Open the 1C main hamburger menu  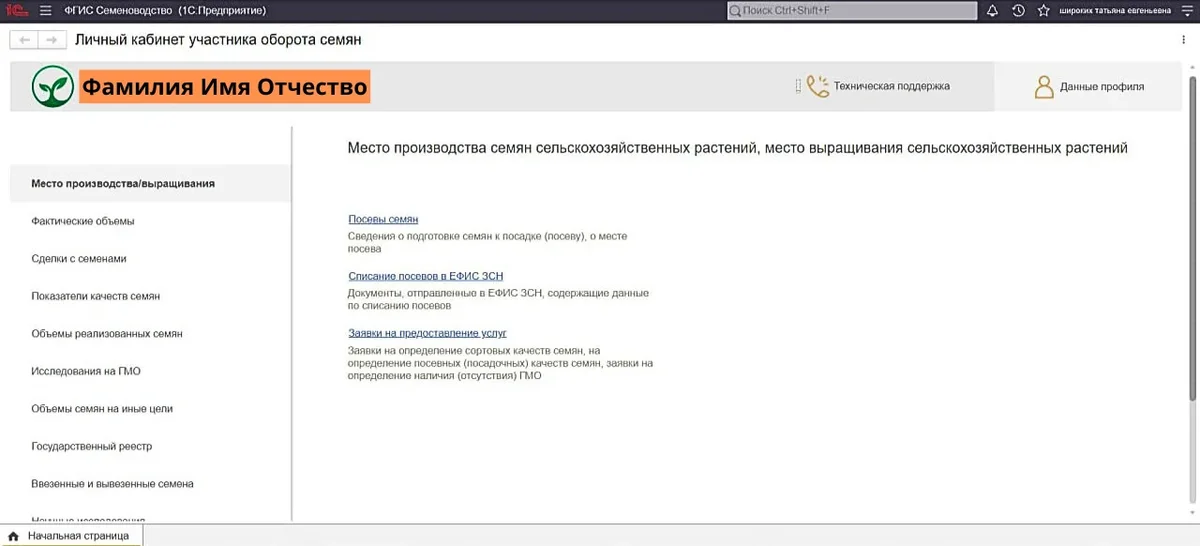point(45,11)
